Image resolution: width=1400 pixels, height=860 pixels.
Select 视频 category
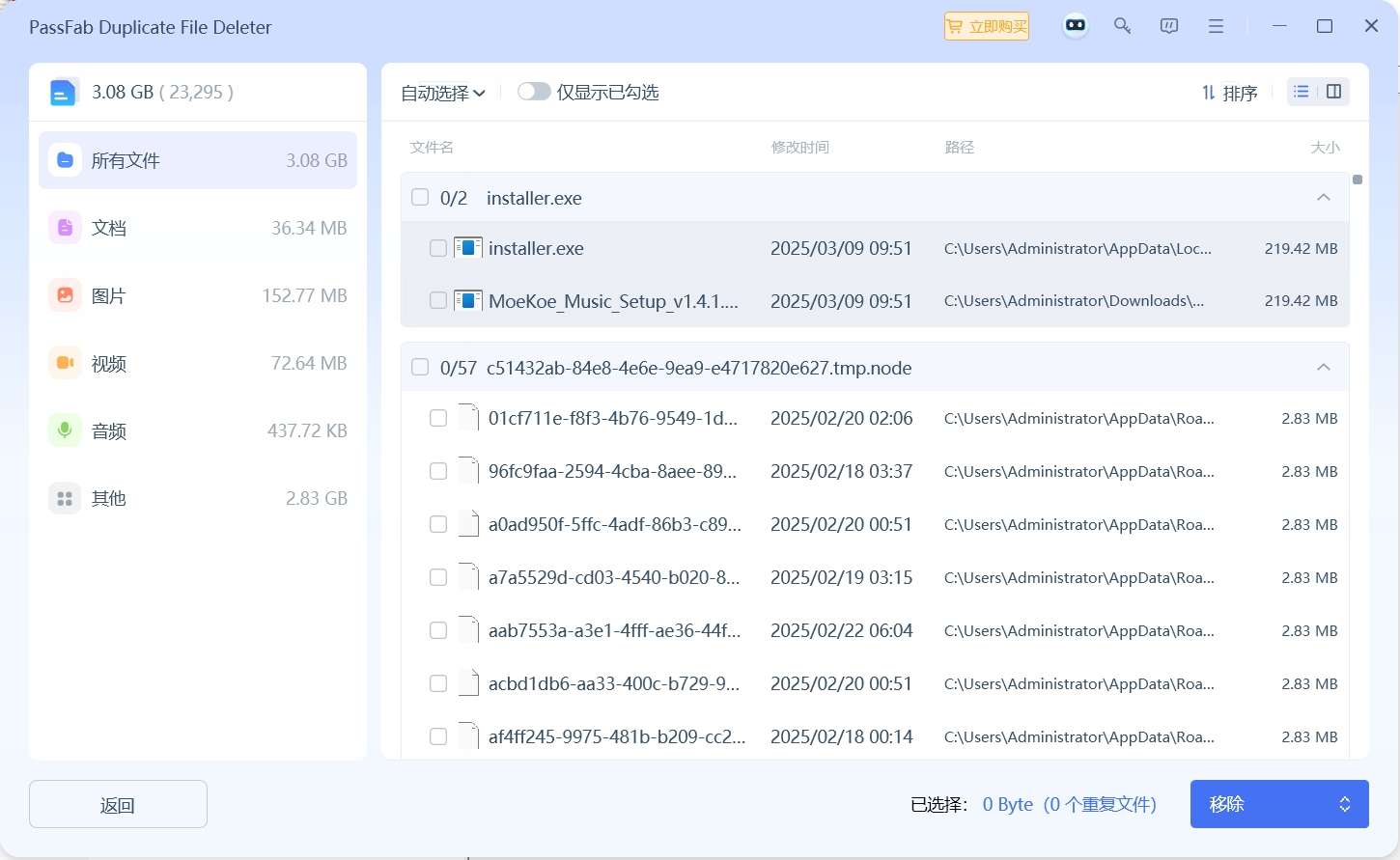[x=198, y=363]
